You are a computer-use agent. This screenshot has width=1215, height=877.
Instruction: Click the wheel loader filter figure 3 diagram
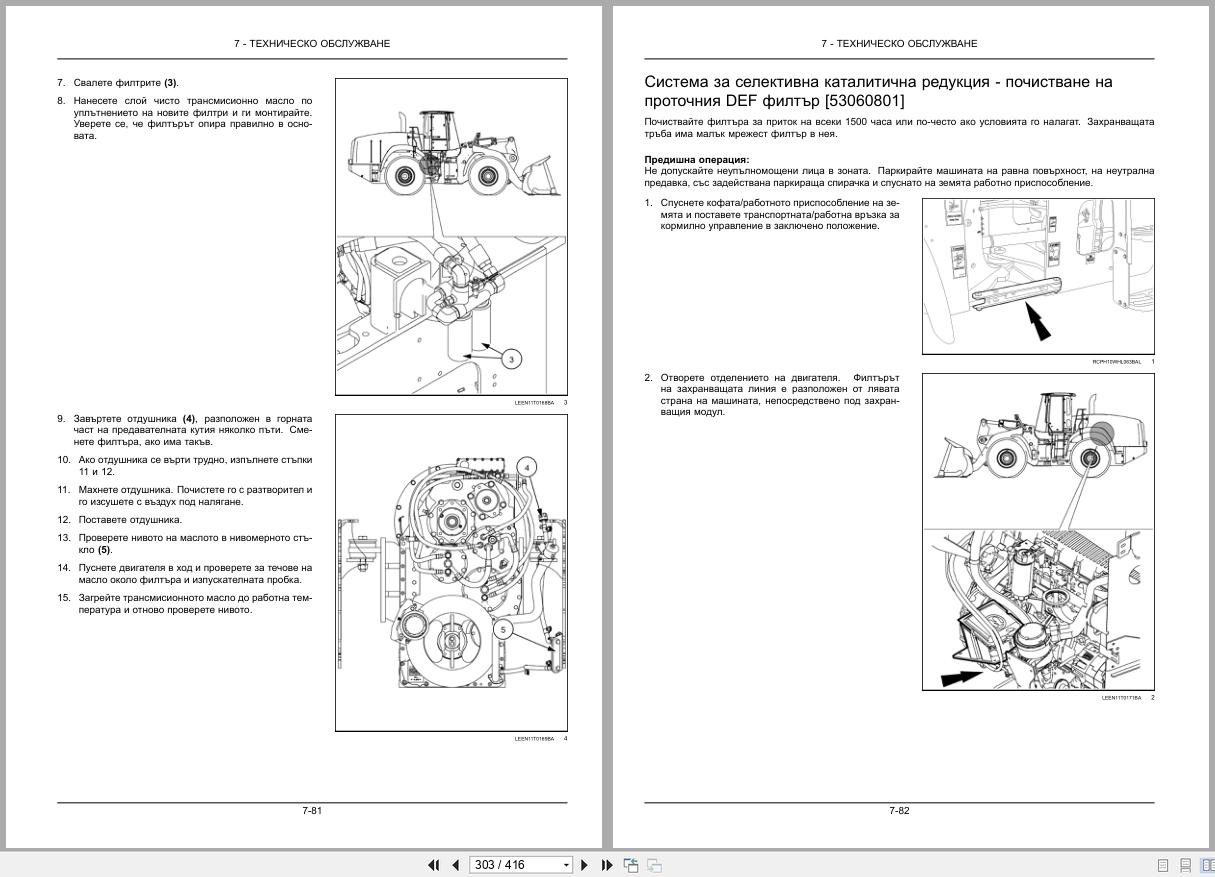click(451, 236)
